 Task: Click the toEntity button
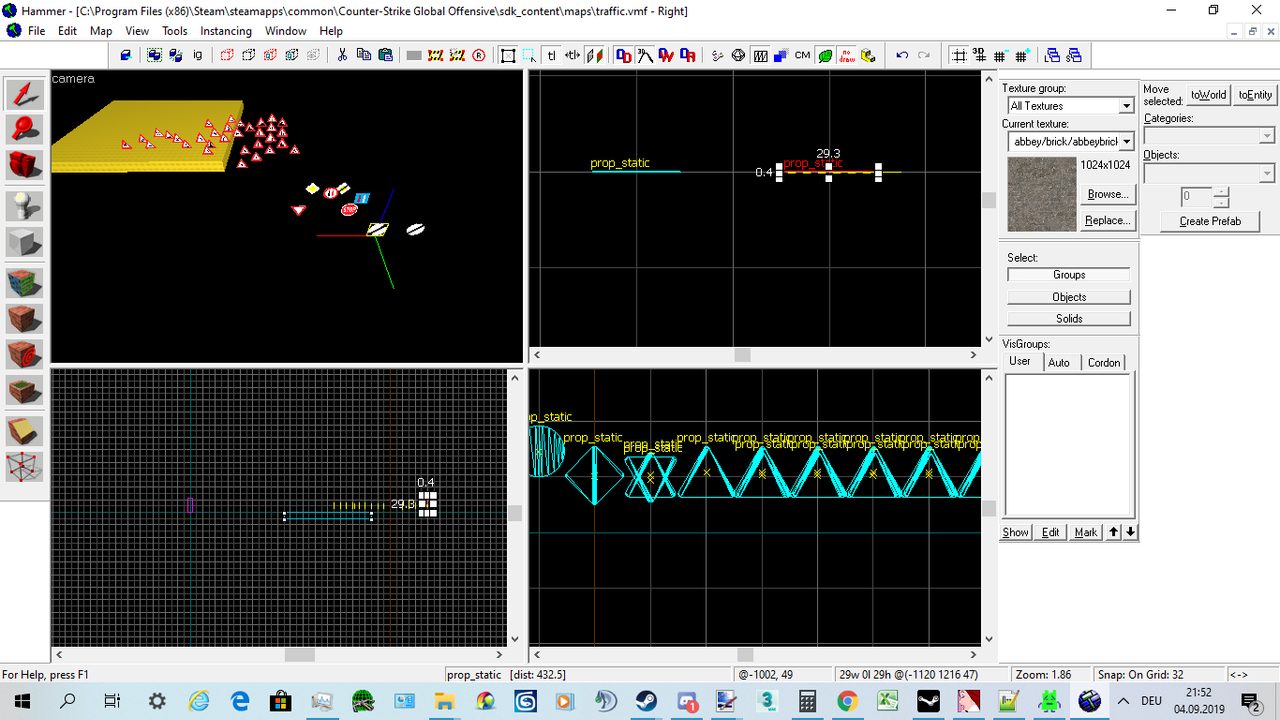click(1255, 95)
